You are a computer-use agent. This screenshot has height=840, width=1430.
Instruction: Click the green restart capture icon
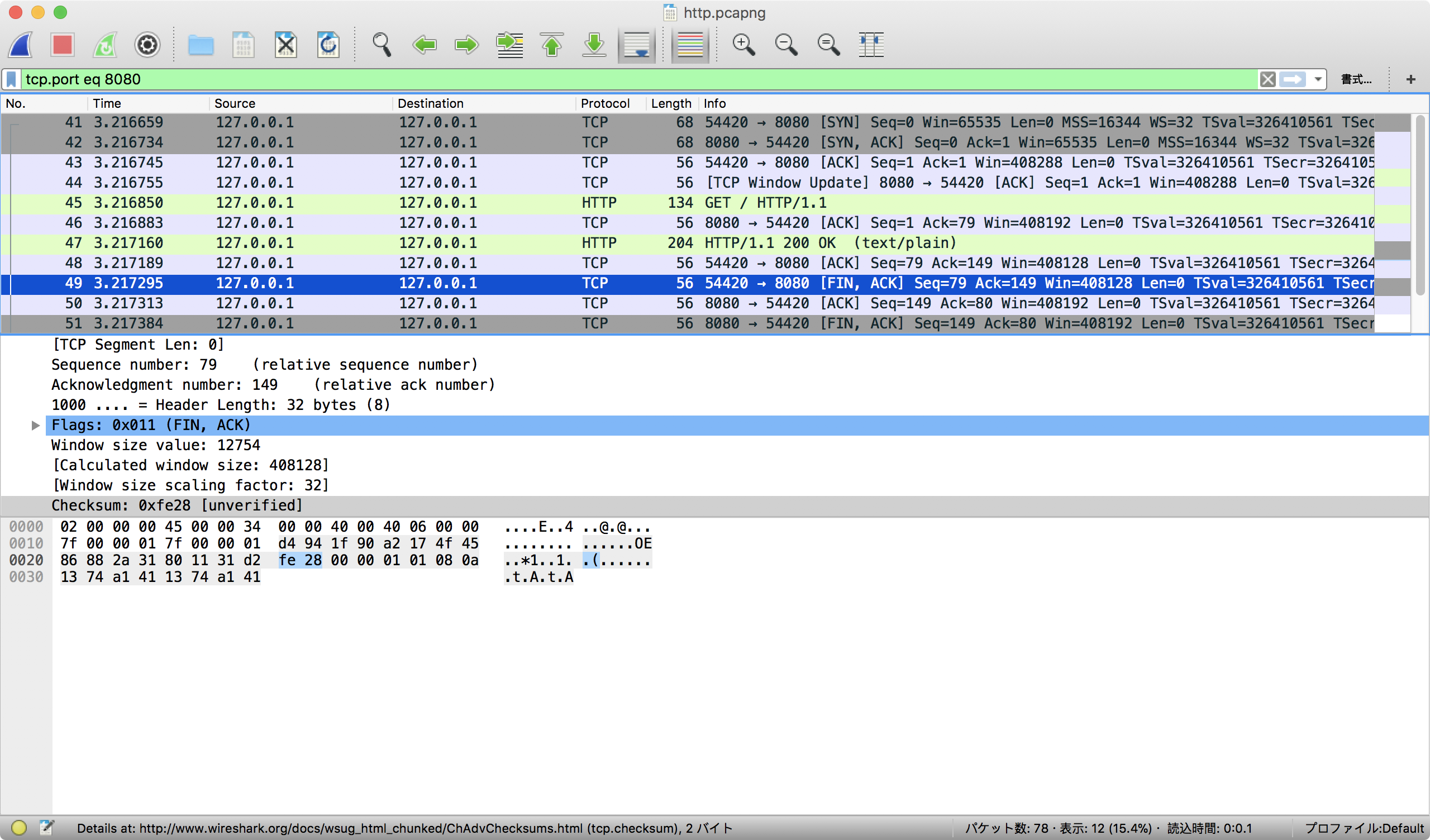[x=106, y=45]
